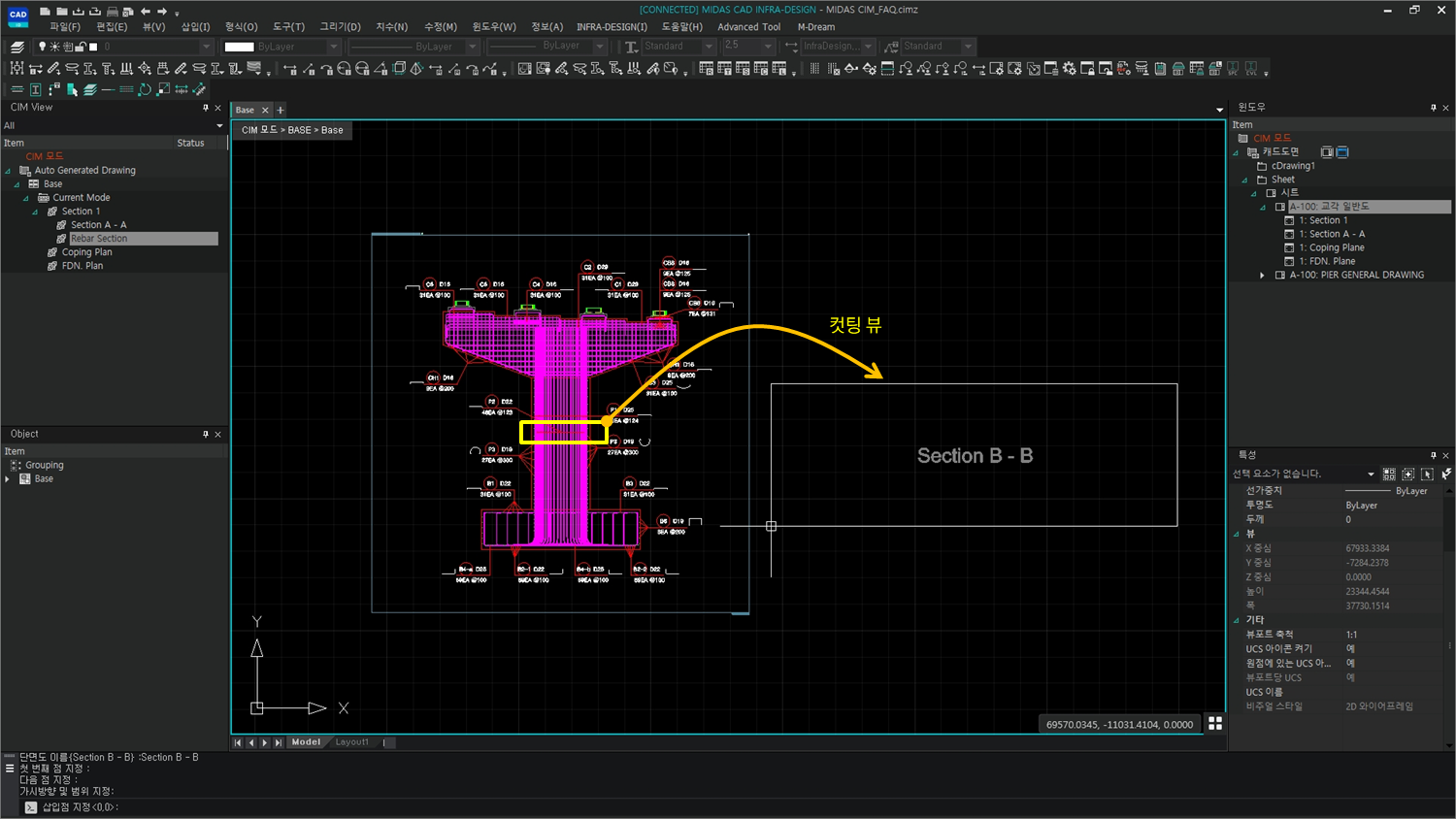The height and width of the screenshot is (819, 1456).
Task: Open the layer properties manager icon
Action: [17, 47]
